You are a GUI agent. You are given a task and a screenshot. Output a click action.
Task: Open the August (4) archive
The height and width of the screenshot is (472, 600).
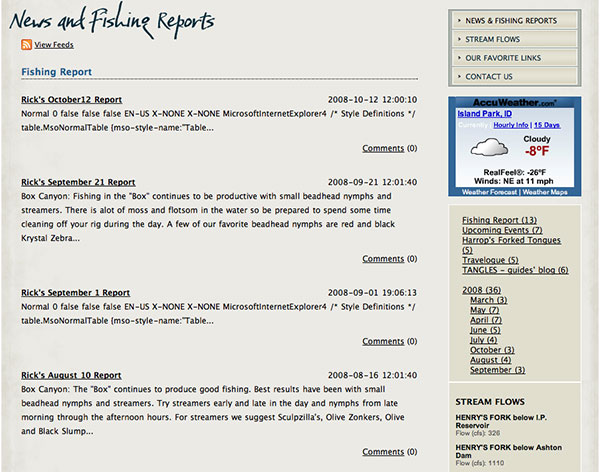click(x=491, y=360)
